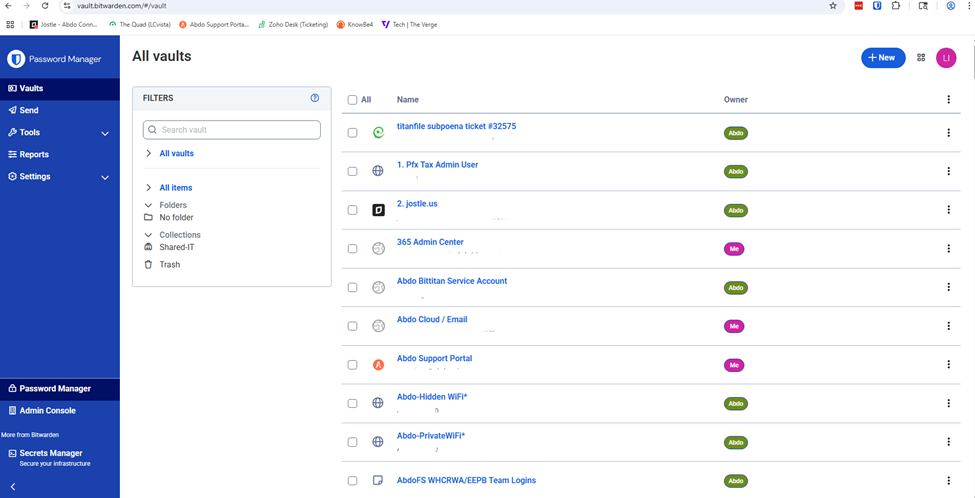
Task: Open the product switcher grid icon
Action: click(921, 57)
